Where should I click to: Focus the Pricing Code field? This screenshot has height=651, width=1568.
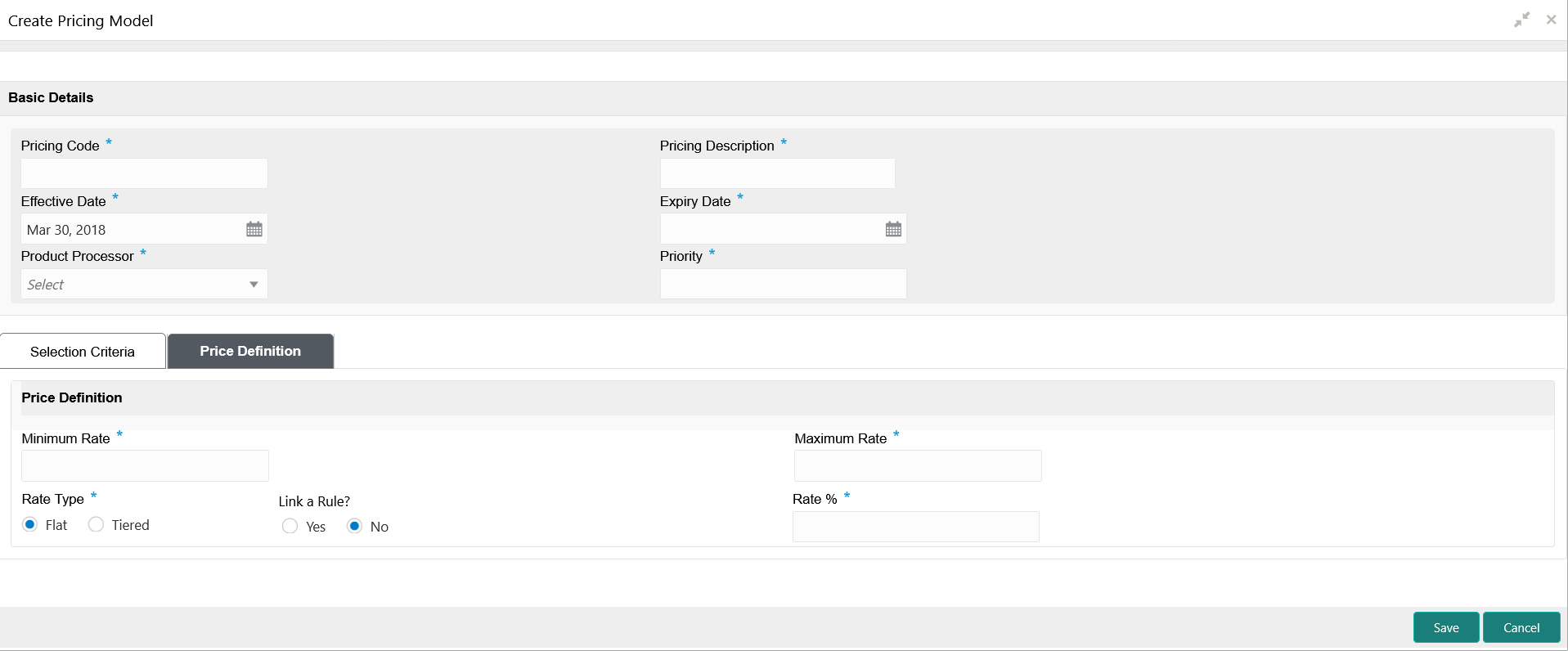pyautogui.click(x=144, y=174)
